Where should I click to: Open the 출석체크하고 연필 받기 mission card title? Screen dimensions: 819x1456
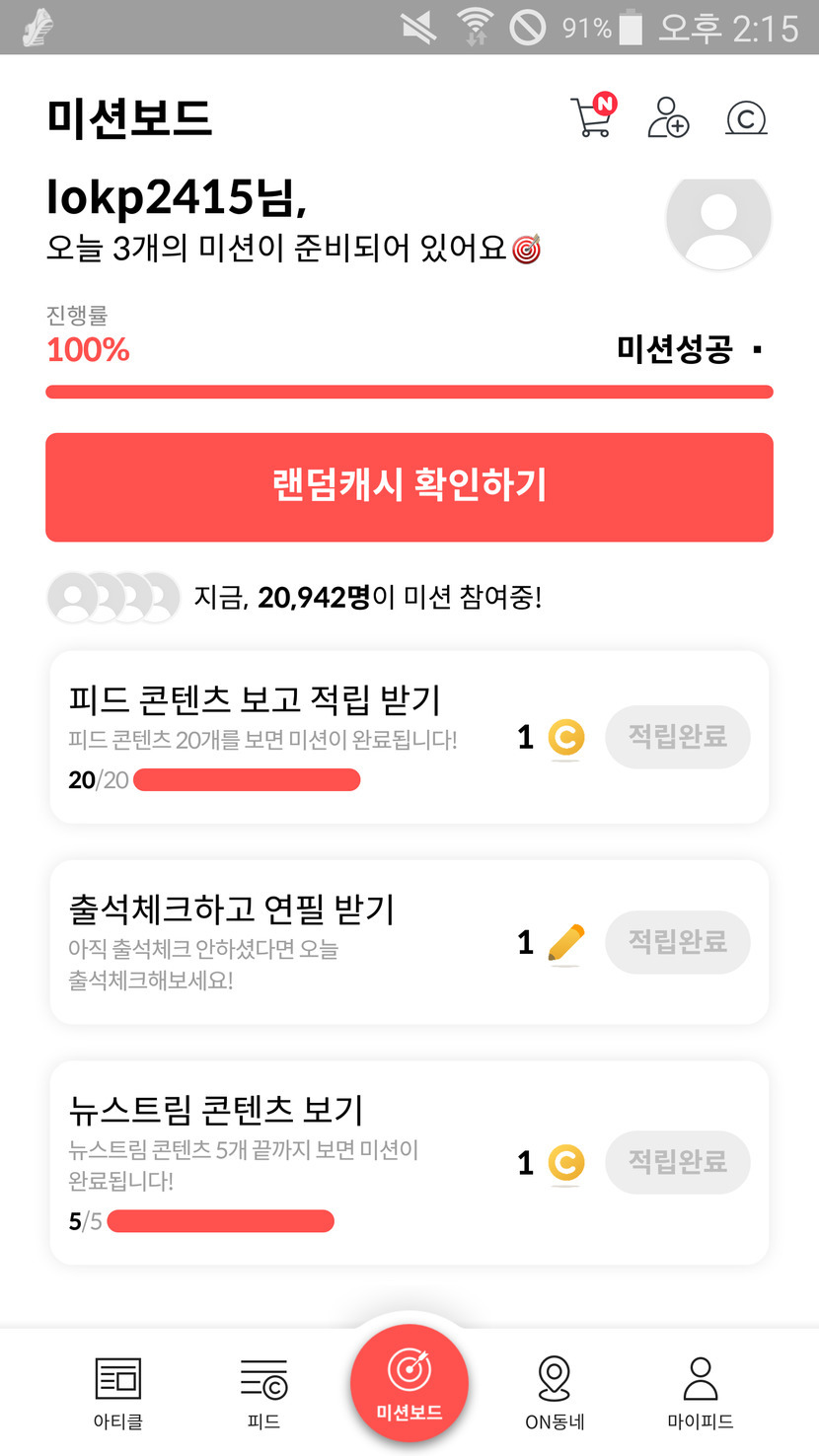pyautogui.click(x=232, y=909)
